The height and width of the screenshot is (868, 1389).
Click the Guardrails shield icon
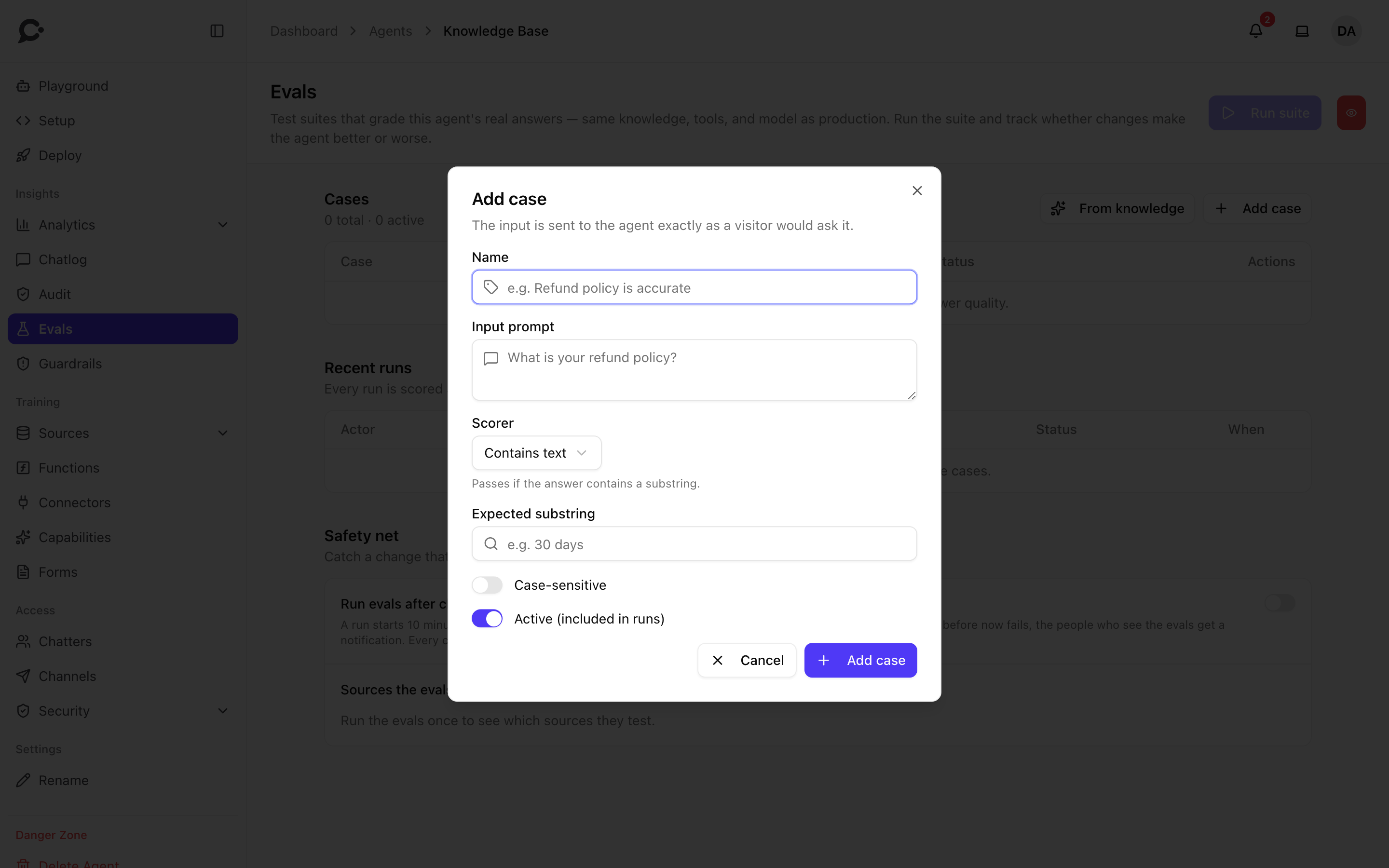(23, 364)
